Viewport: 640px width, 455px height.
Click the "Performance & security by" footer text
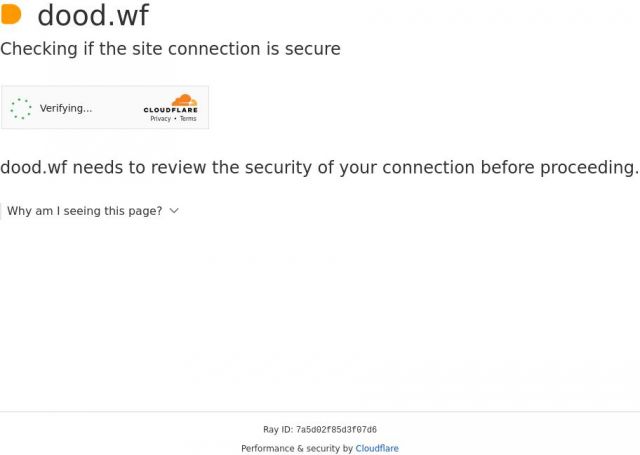297,449
